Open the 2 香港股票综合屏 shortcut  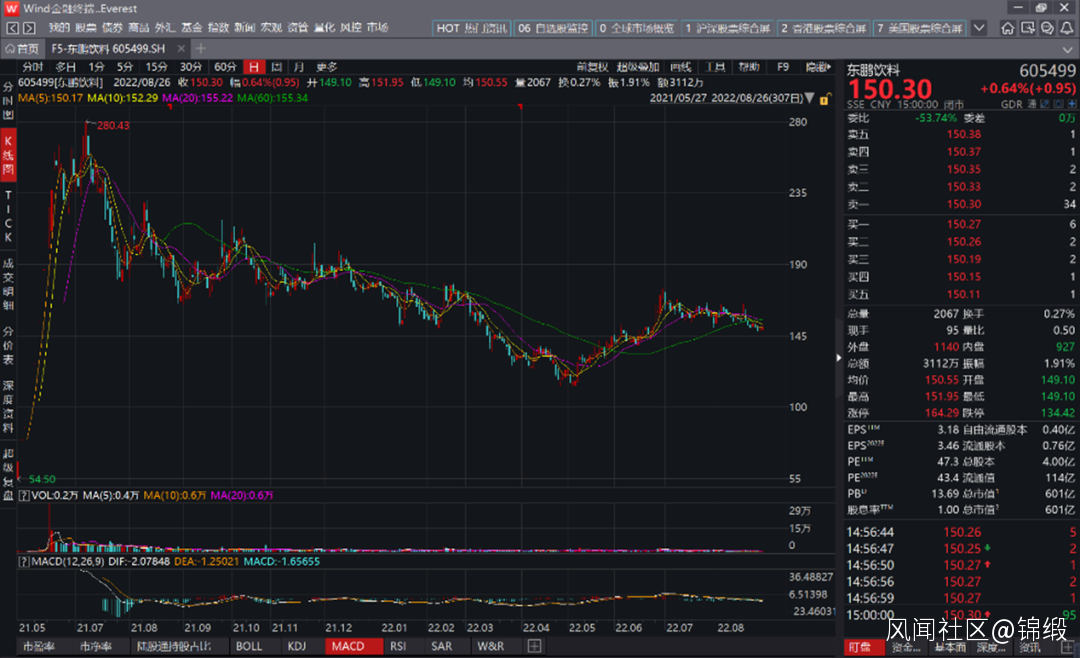tap(824, 28)
